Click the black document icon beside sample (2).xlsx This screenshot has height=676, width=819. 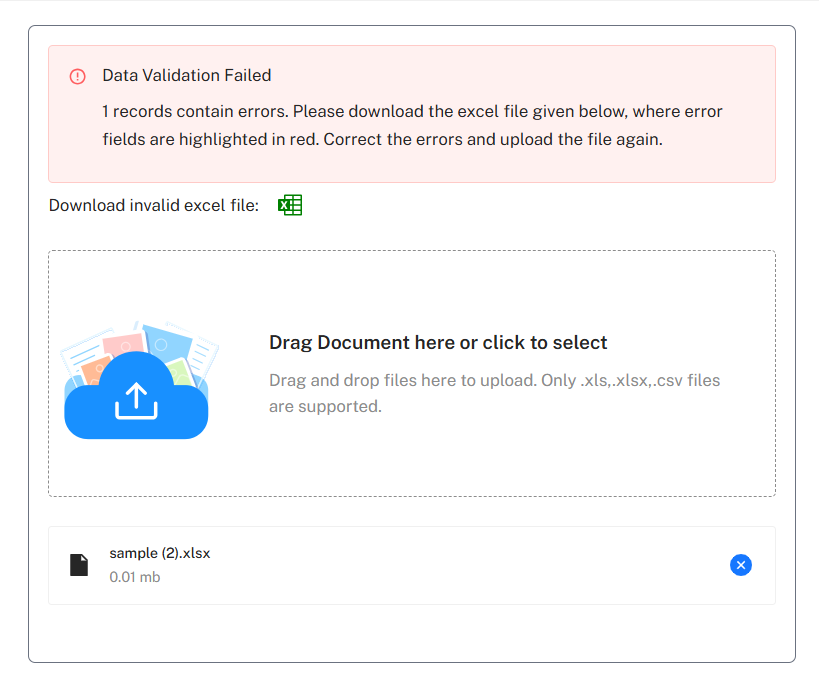point(79,565)
